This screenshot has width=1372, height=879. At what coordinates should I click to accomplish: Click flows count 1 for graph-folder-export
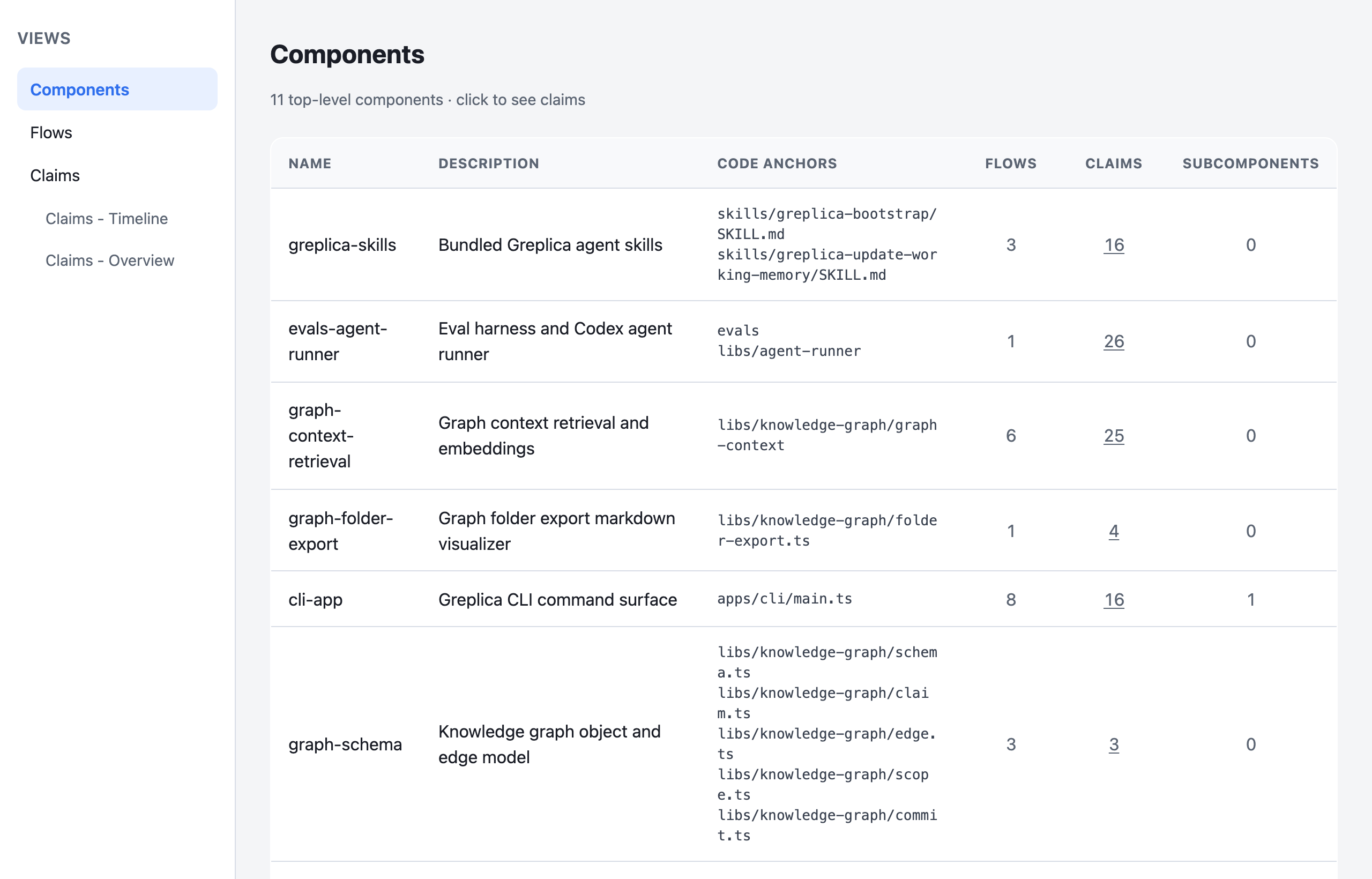(x=1011, y=531)
